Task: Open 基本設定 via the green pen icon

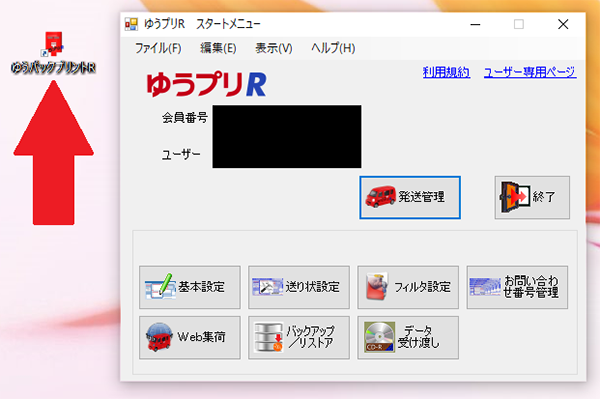Action: [159, 287]
